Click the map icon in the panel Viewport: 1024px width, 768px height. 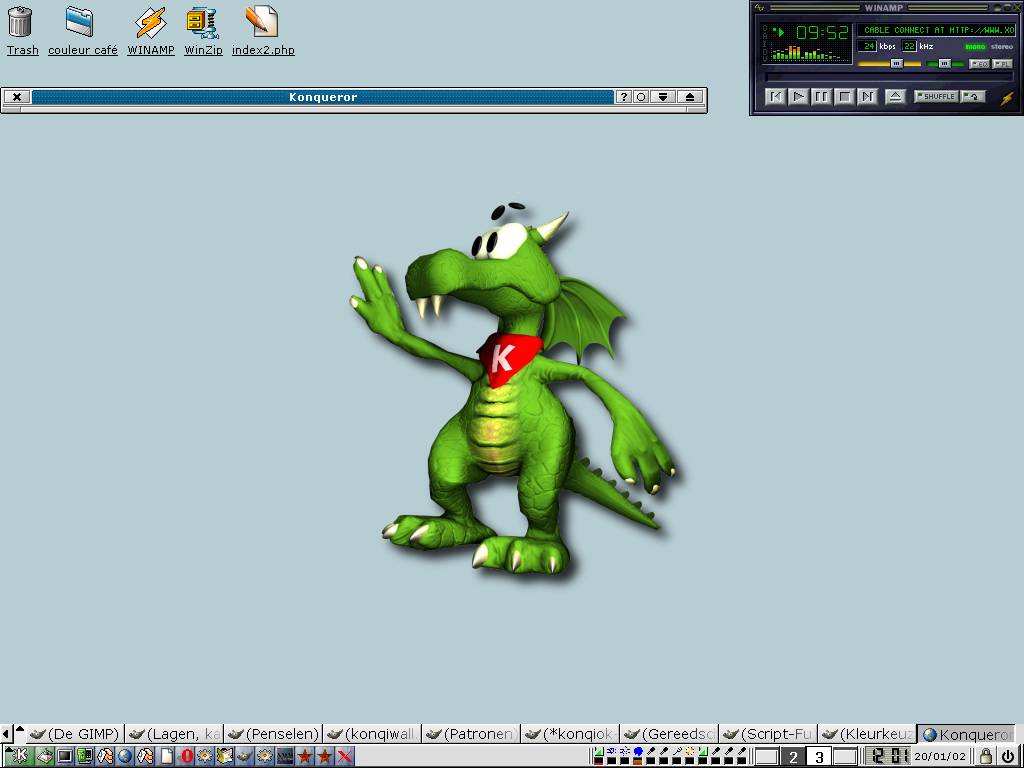pyautogui.click(x=225, y=756)
